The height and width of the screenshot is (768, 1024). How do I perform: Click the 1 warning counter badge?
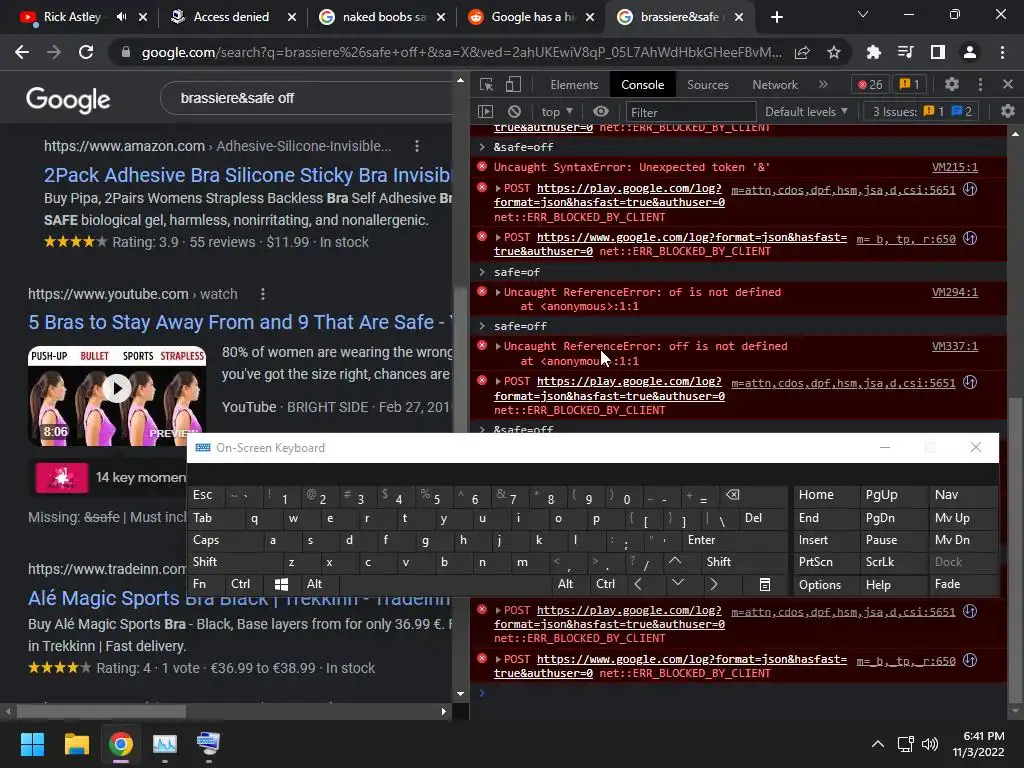tap(910, 85)
